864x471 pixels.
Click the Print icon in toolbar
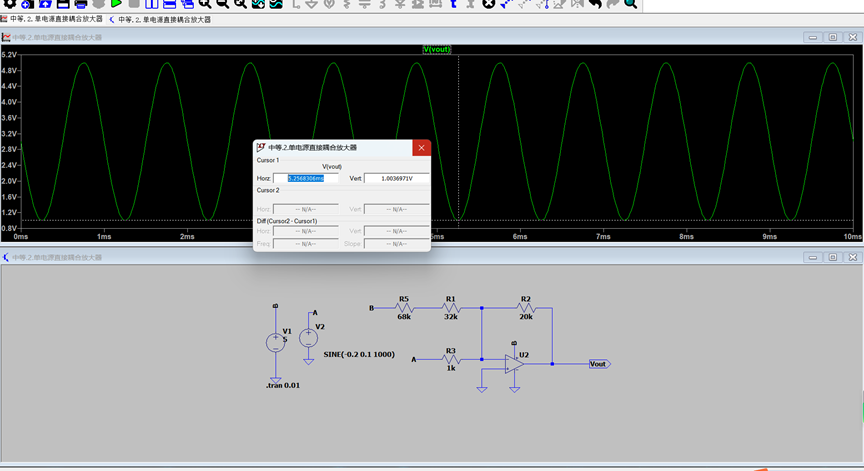[x=81, y=4]
